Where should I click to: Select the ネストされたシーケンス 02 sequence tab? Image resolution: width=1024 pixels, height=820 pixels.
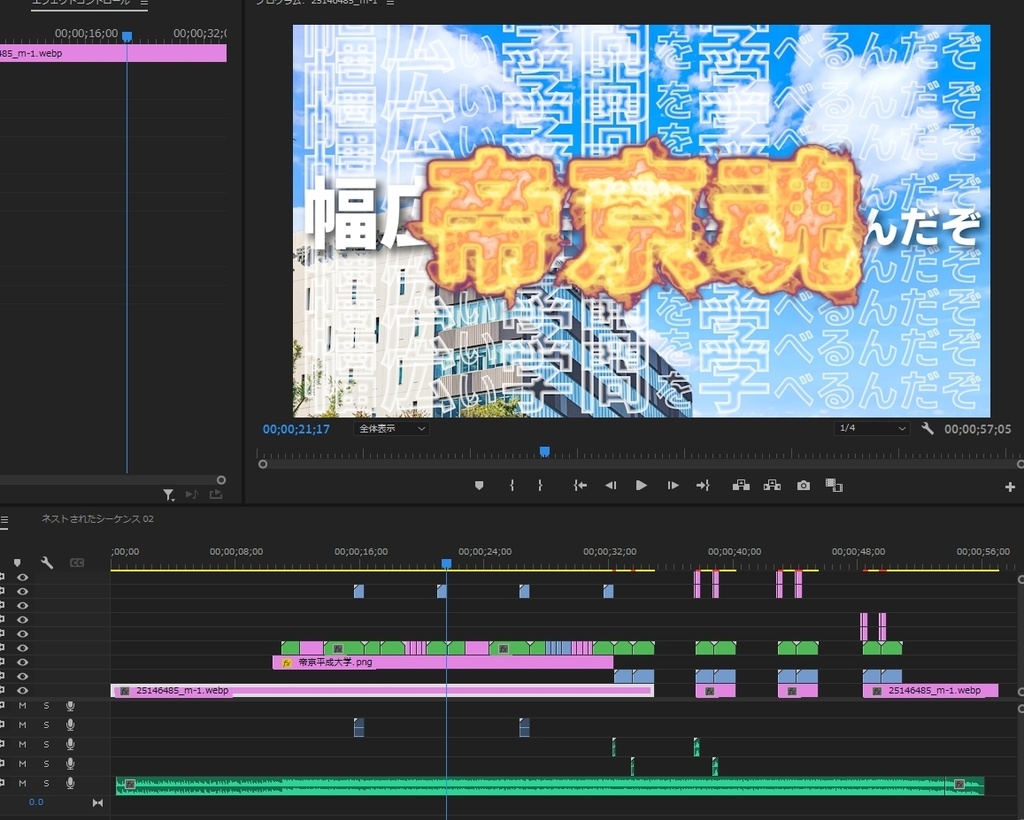[x=97, y=519]
